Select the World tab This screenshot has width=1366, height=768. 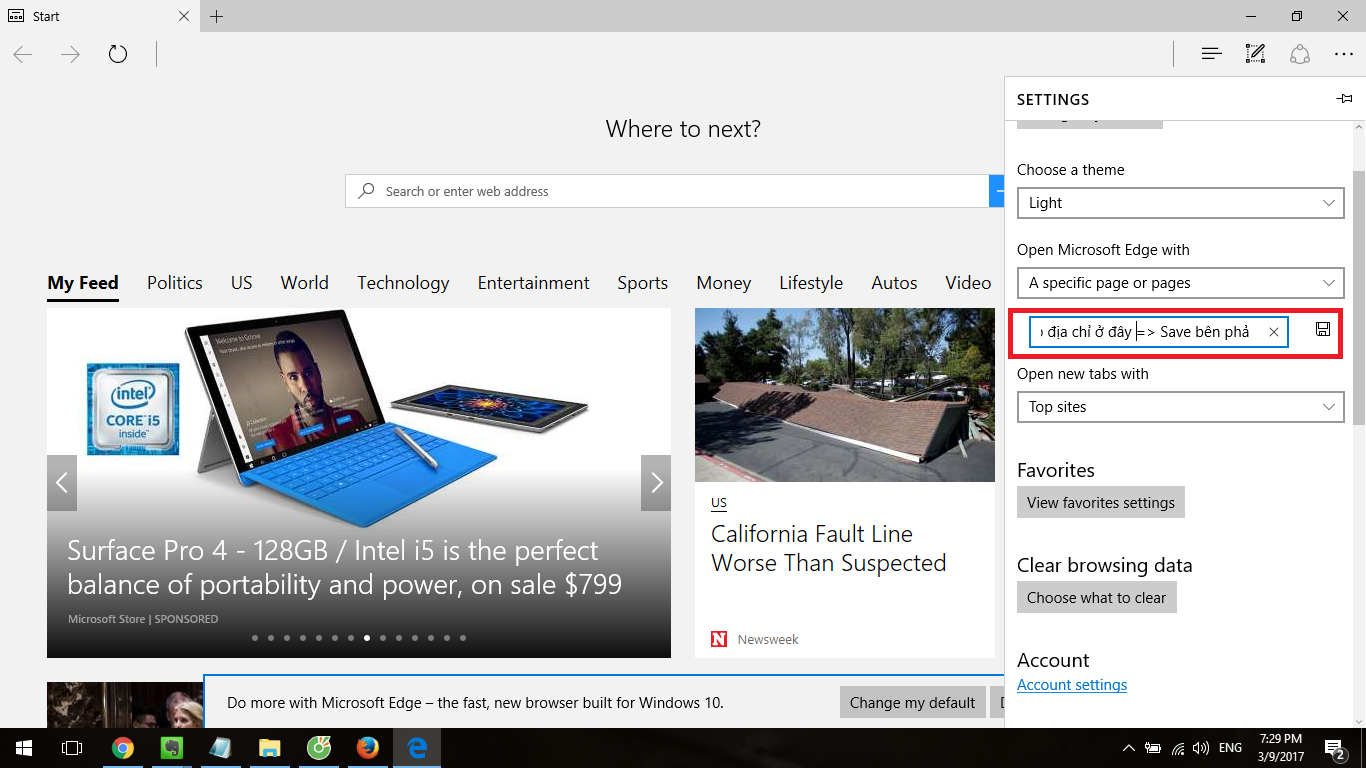305,283
